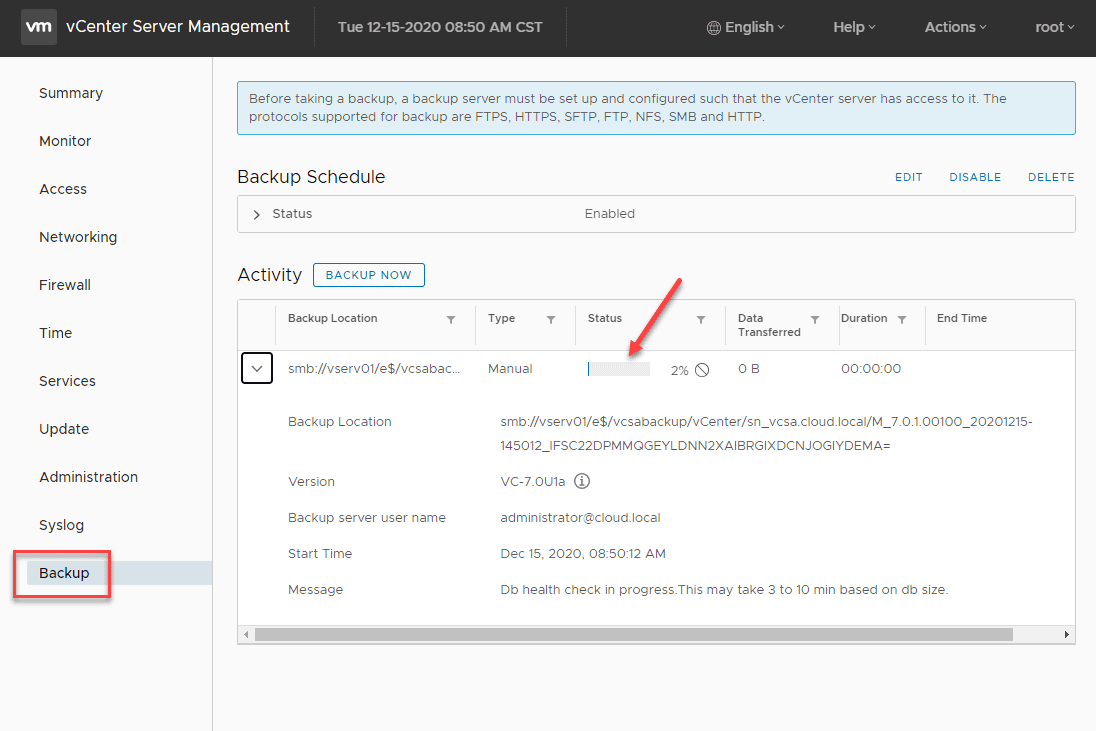Click the Type column header

click(x=501, y=318)
